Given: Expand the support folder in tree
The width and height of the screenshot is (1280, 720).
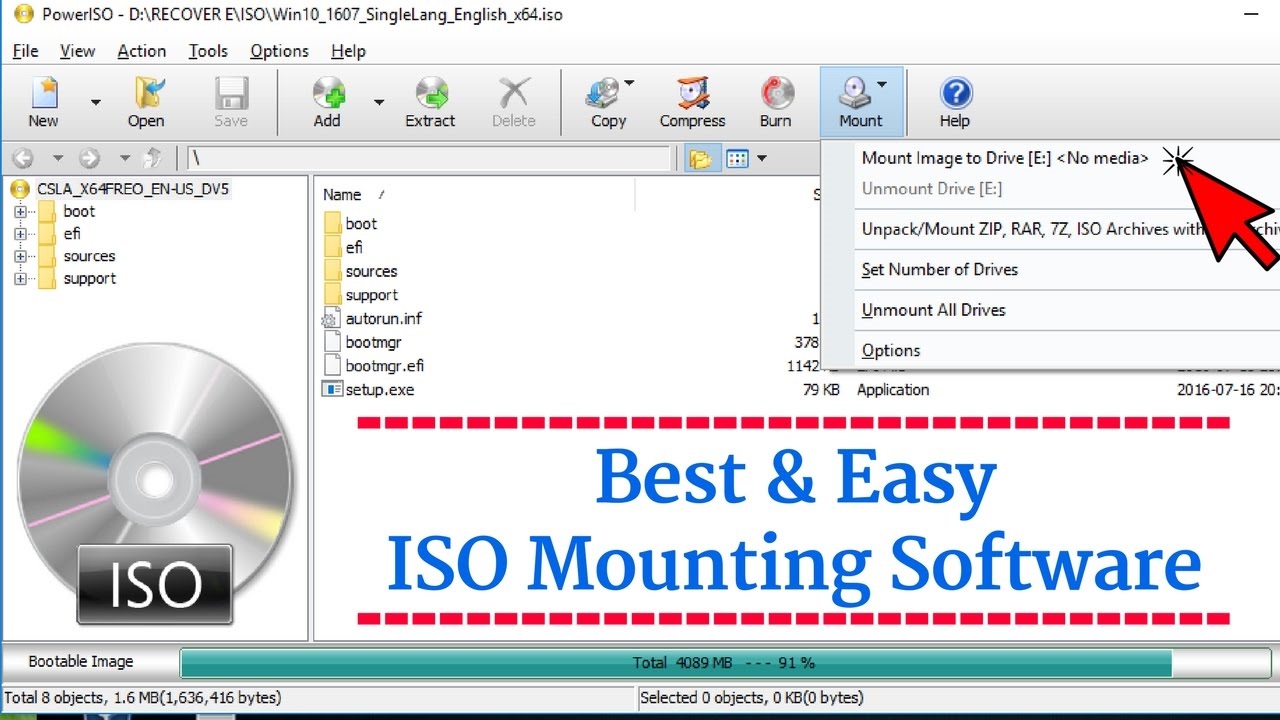Looking at the screenshot, I should pyautogui.click(x=20, y=279).
